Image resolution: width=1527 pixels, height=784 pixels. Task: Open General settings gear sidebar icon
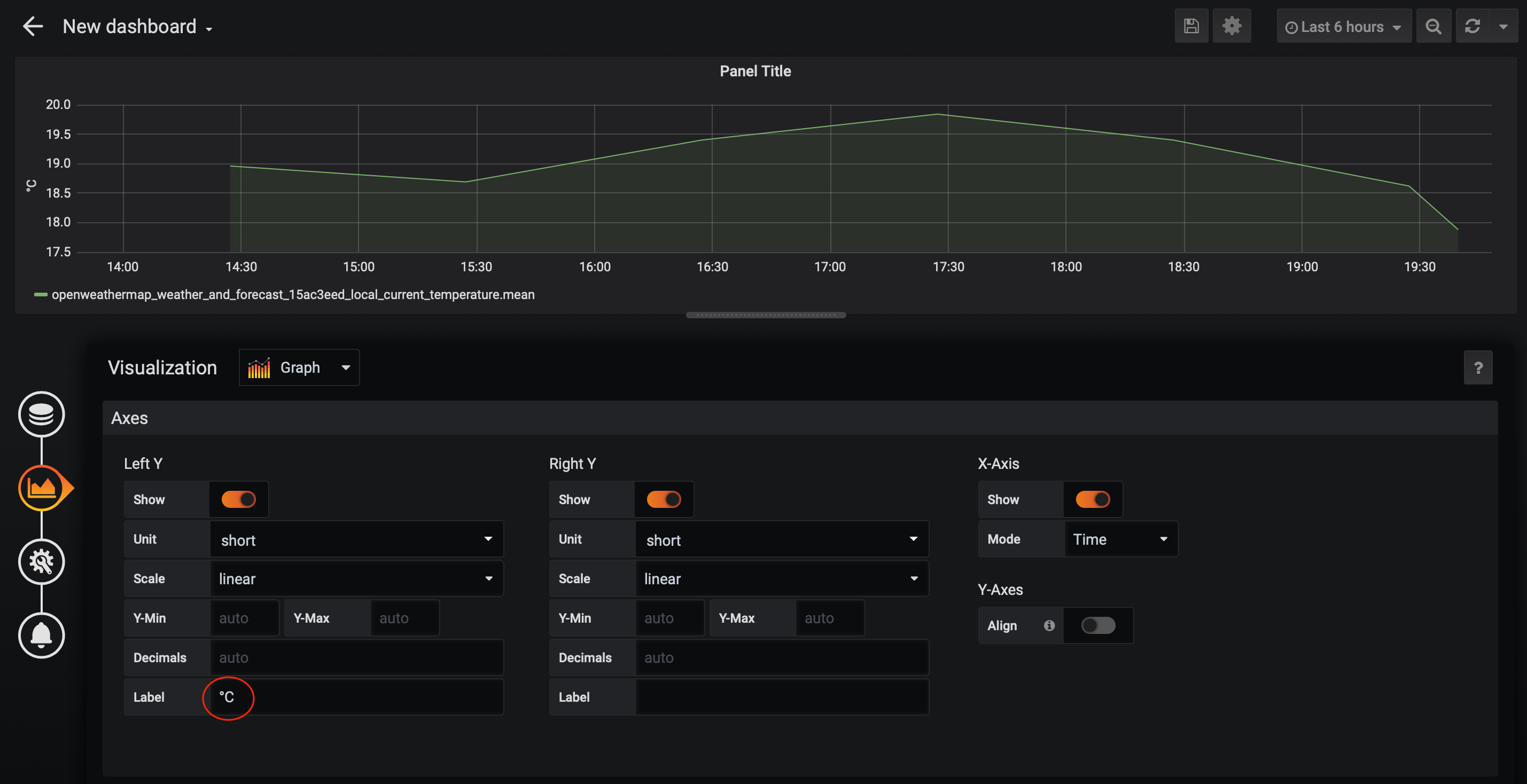[x=41, y=561]
